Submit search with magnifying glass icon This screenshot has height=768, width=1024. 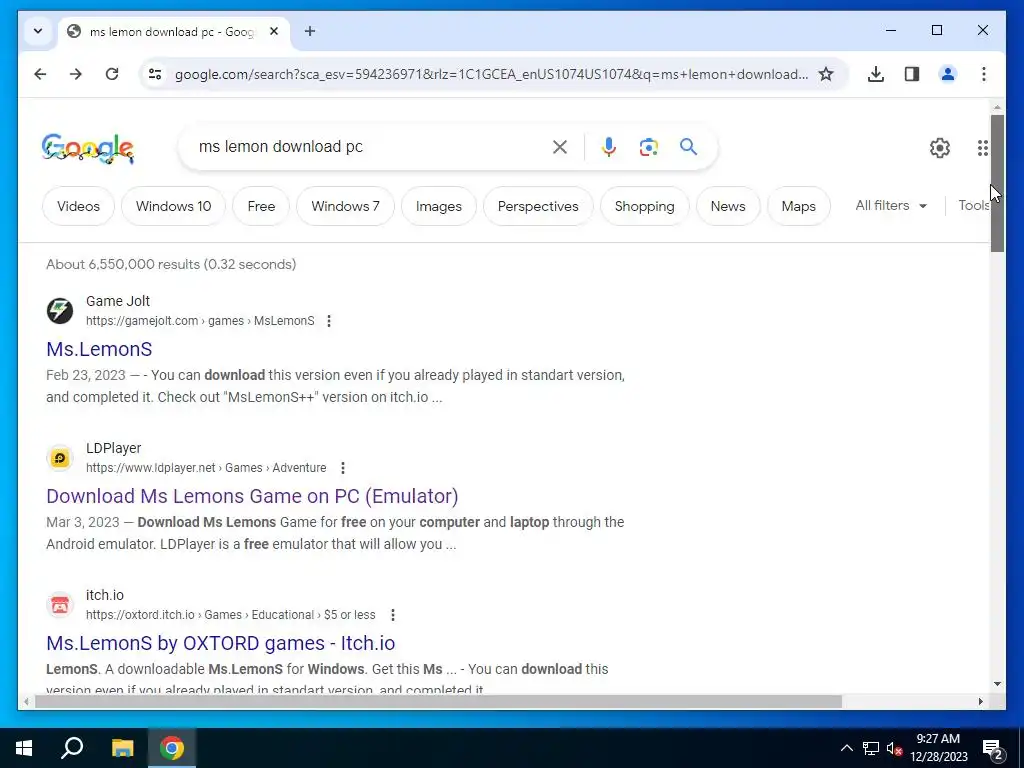point(688,147)
